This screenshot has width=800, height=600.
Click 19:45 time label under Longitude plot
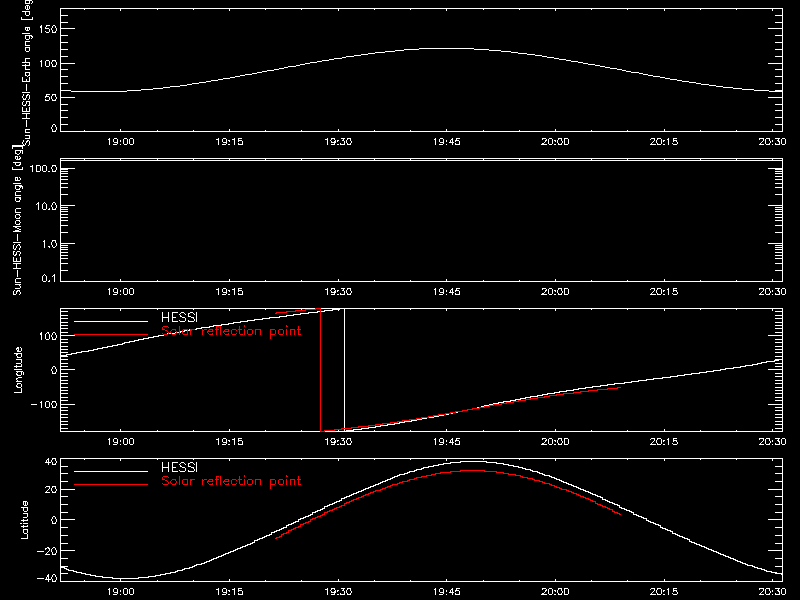pyautogui.click(x=446, y=442)
